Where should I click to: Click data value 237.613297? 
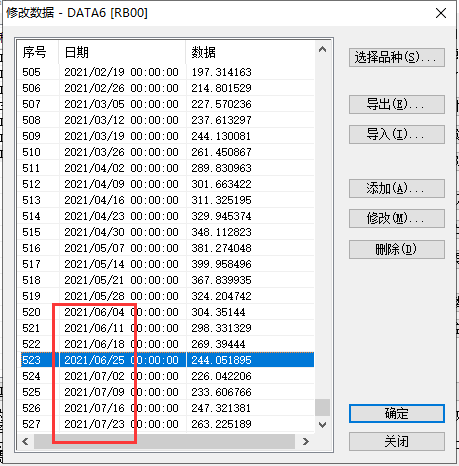pos(221,120)
